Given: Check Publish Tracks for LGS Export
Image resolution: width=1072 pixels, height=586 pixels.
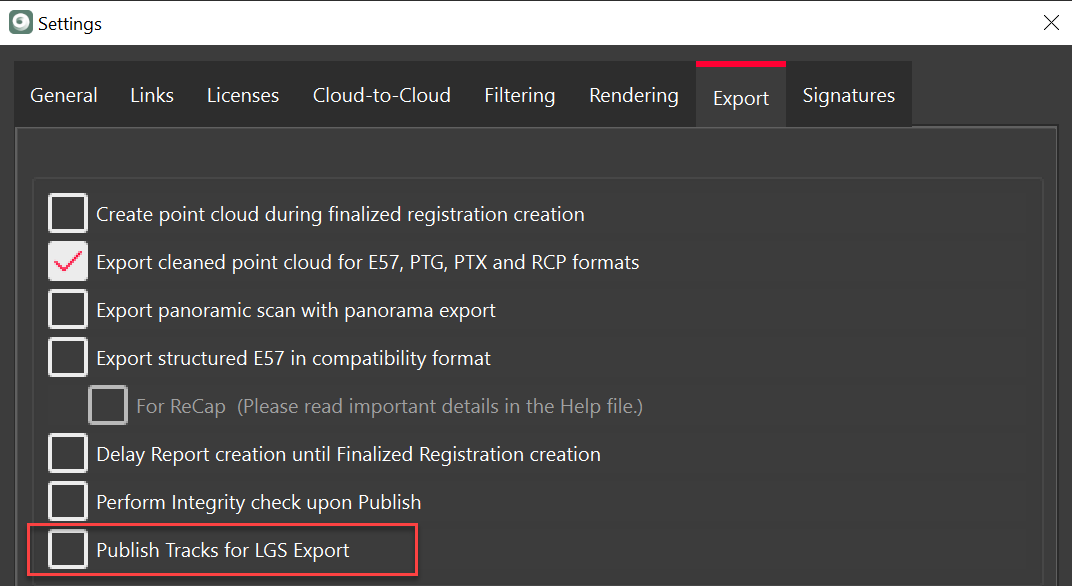Looking at the screenshot, I should pos(68,550).
